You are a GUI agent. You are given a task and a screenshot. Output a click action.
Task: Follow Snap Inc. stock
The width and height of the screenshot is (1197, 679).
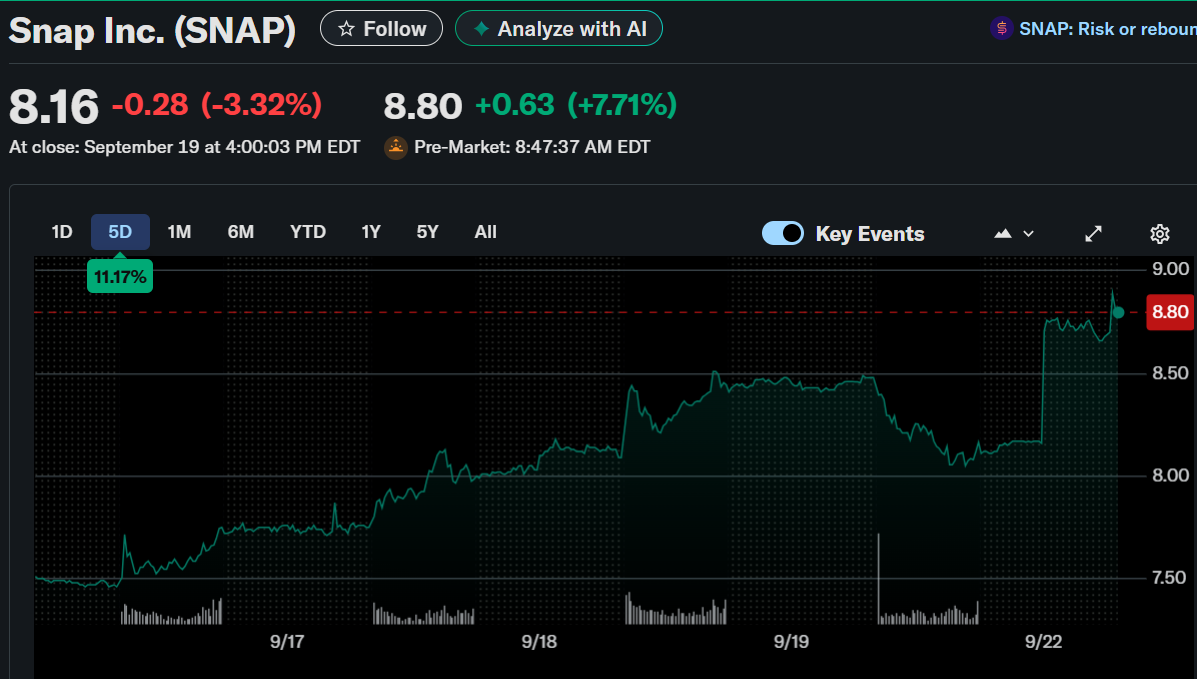pyautogui.click(x=381, y=28)
